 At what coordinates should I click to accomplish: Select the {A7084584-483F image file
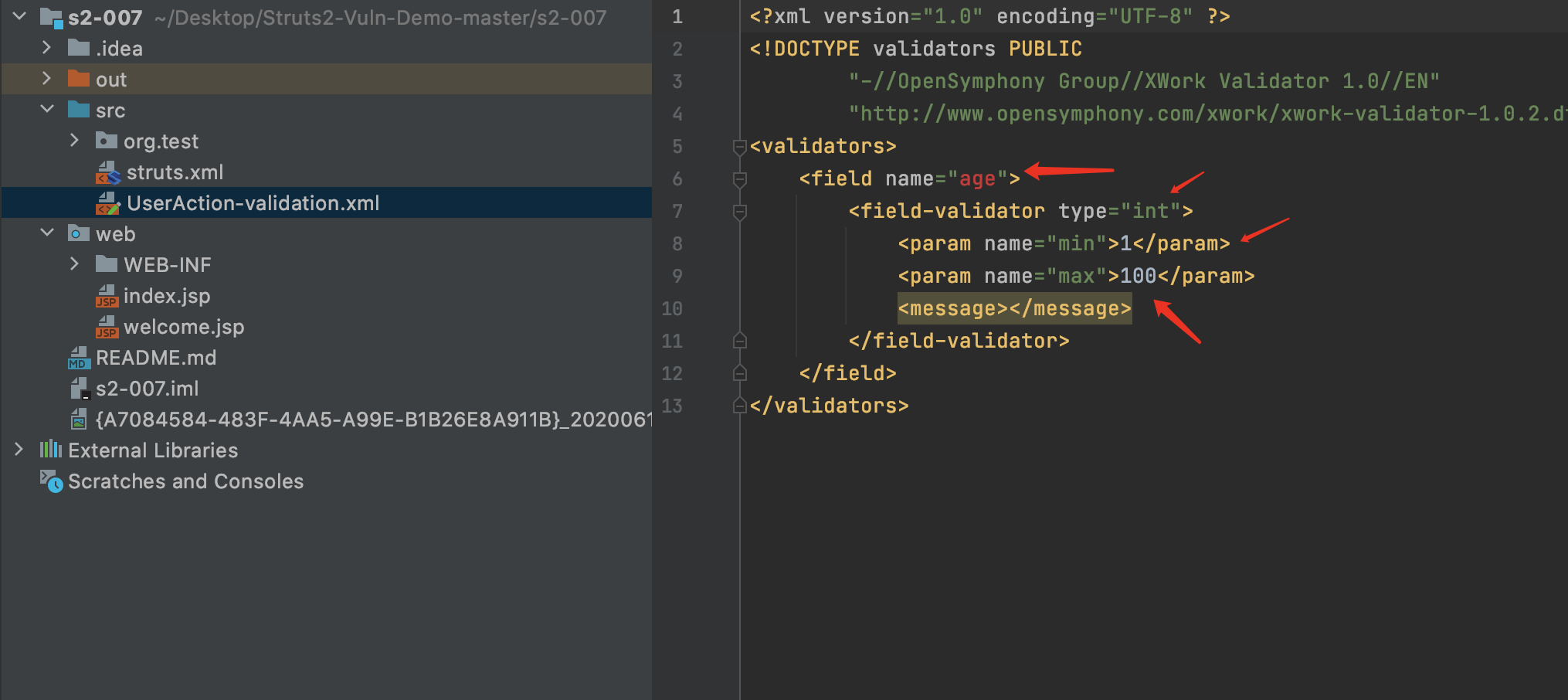click(373, 420)
